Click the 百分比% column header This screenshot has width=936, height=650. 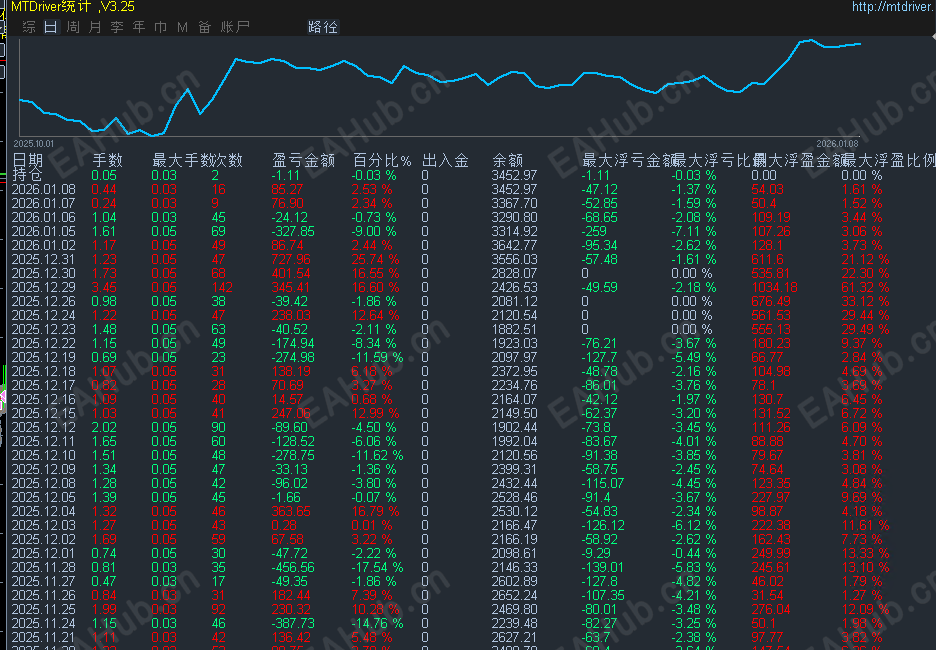381,160
